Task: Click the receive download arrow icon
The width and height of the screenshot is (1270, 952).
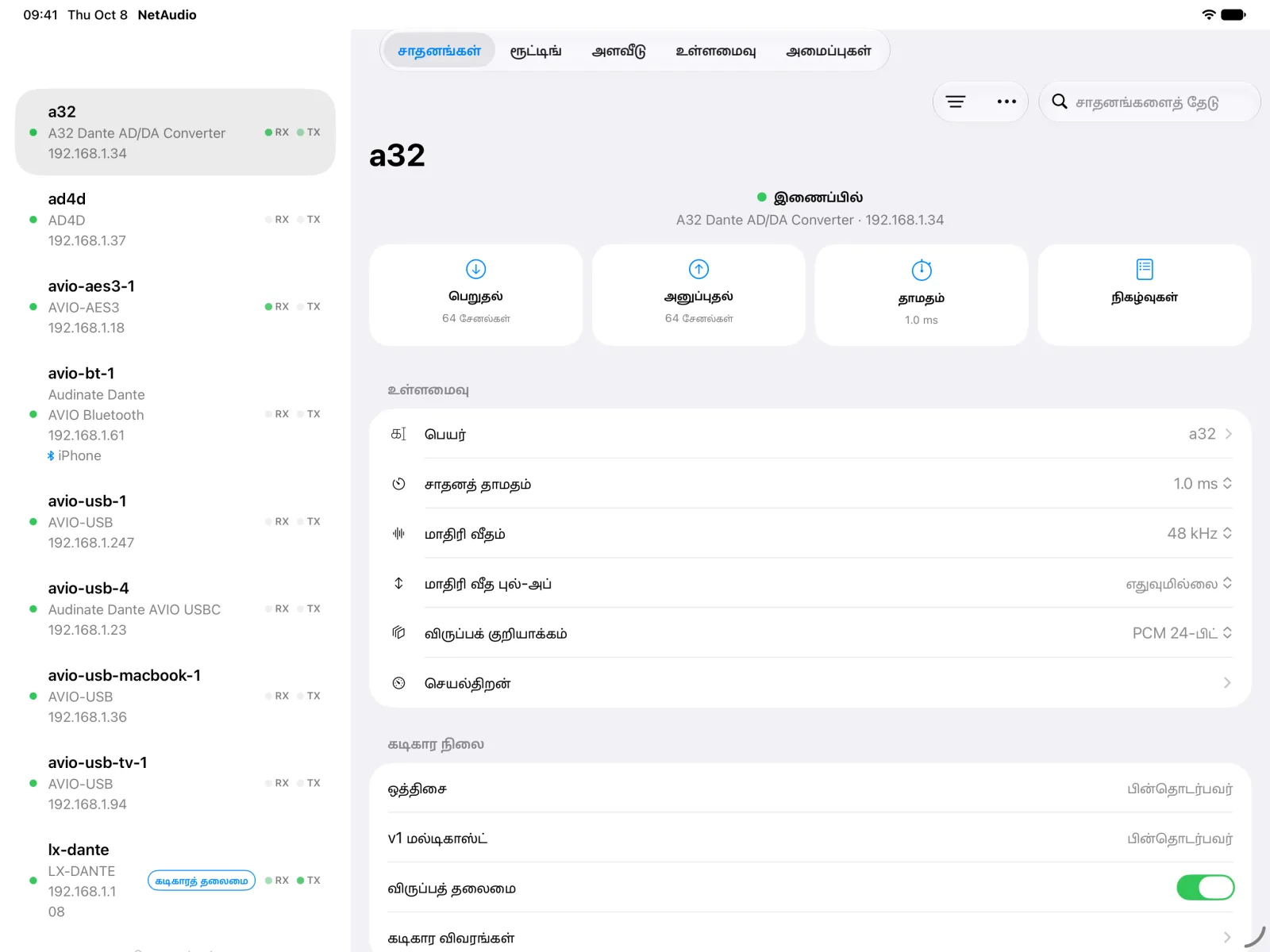Action: click(476, 269)
